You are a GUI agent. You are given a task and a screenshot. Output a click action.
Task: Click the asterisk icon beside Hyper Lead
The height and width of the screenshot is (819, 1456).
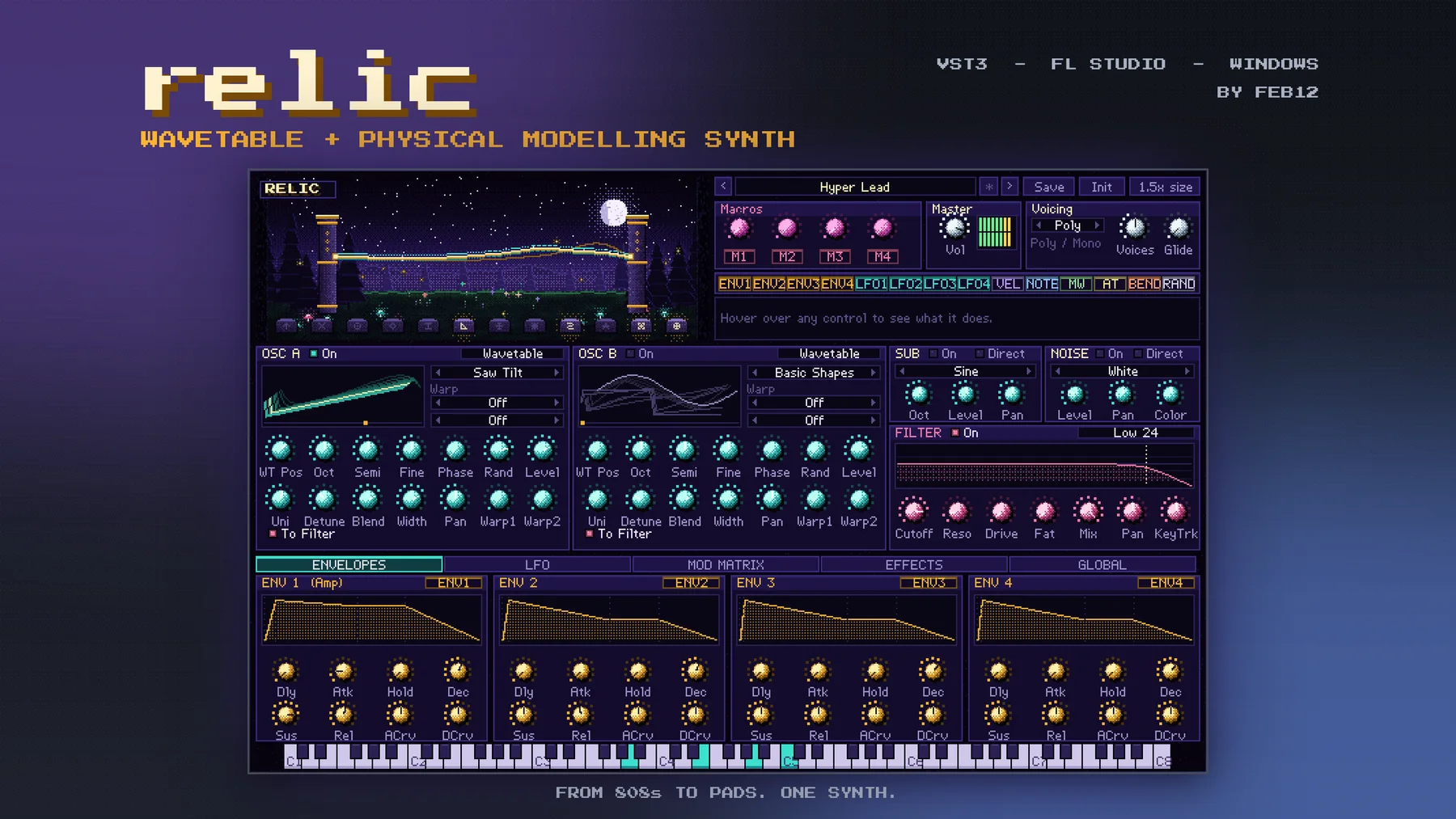tap(988, 187)
